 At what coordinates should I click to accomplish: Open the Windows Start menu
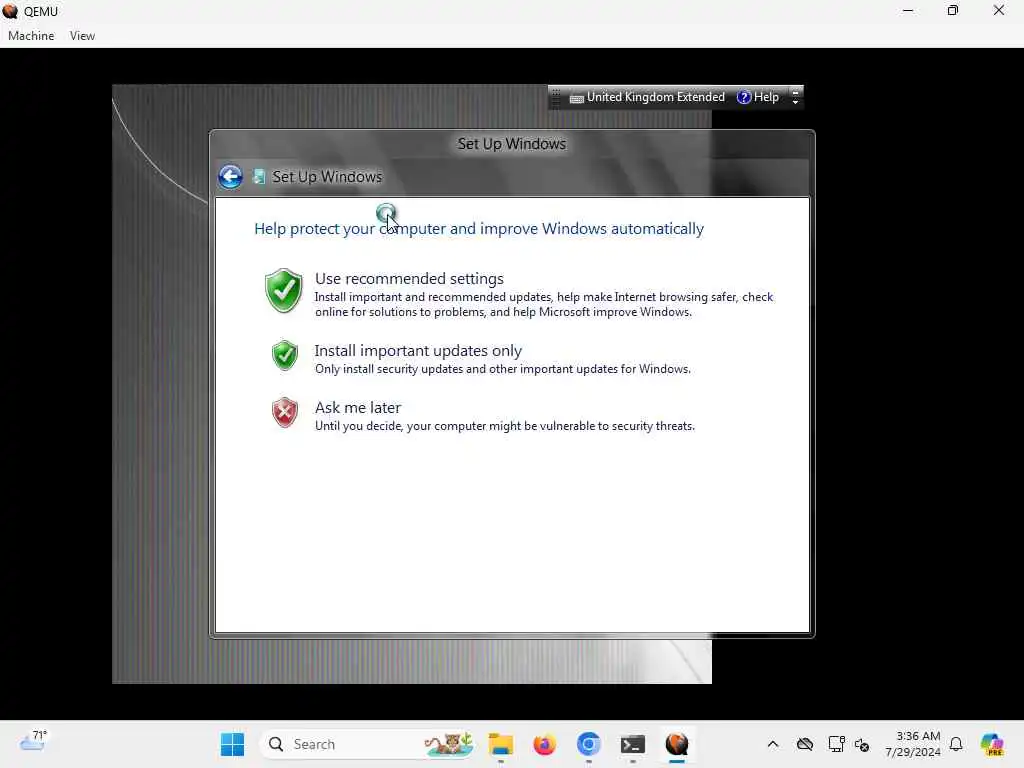point(232,744)
